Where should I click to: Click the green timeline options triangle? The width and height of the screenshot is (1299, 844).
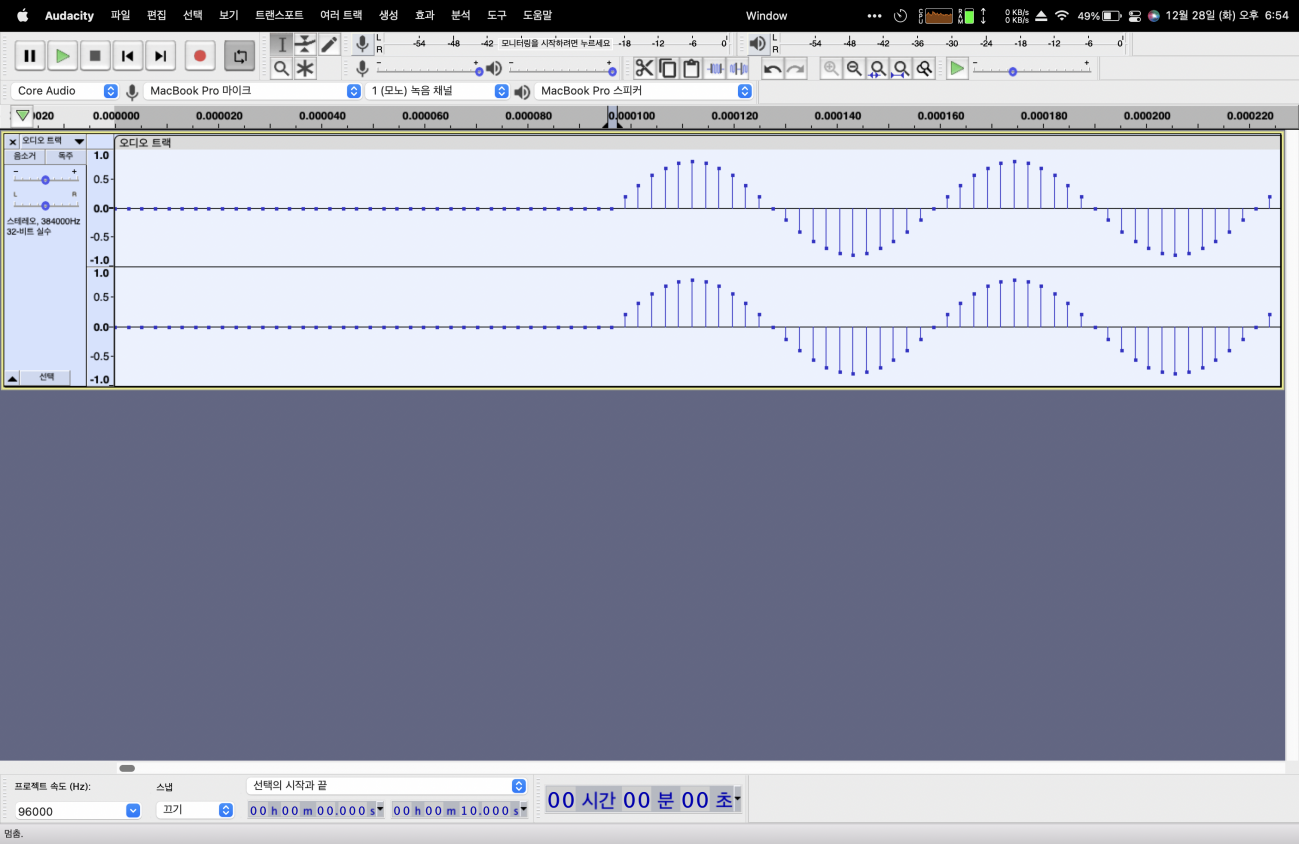point(22,116)
